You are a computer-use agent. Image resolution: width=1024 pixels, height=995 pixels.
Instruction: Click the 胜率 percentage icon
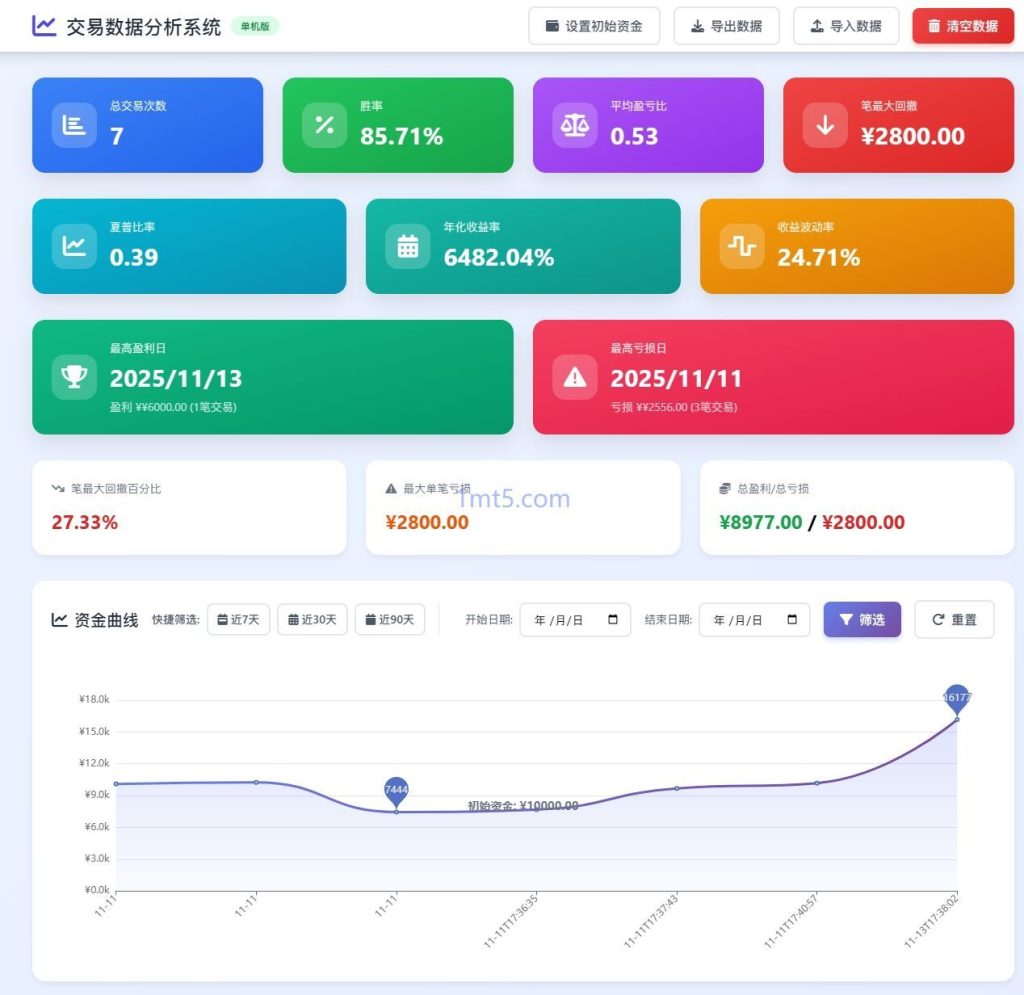point(322,124)
